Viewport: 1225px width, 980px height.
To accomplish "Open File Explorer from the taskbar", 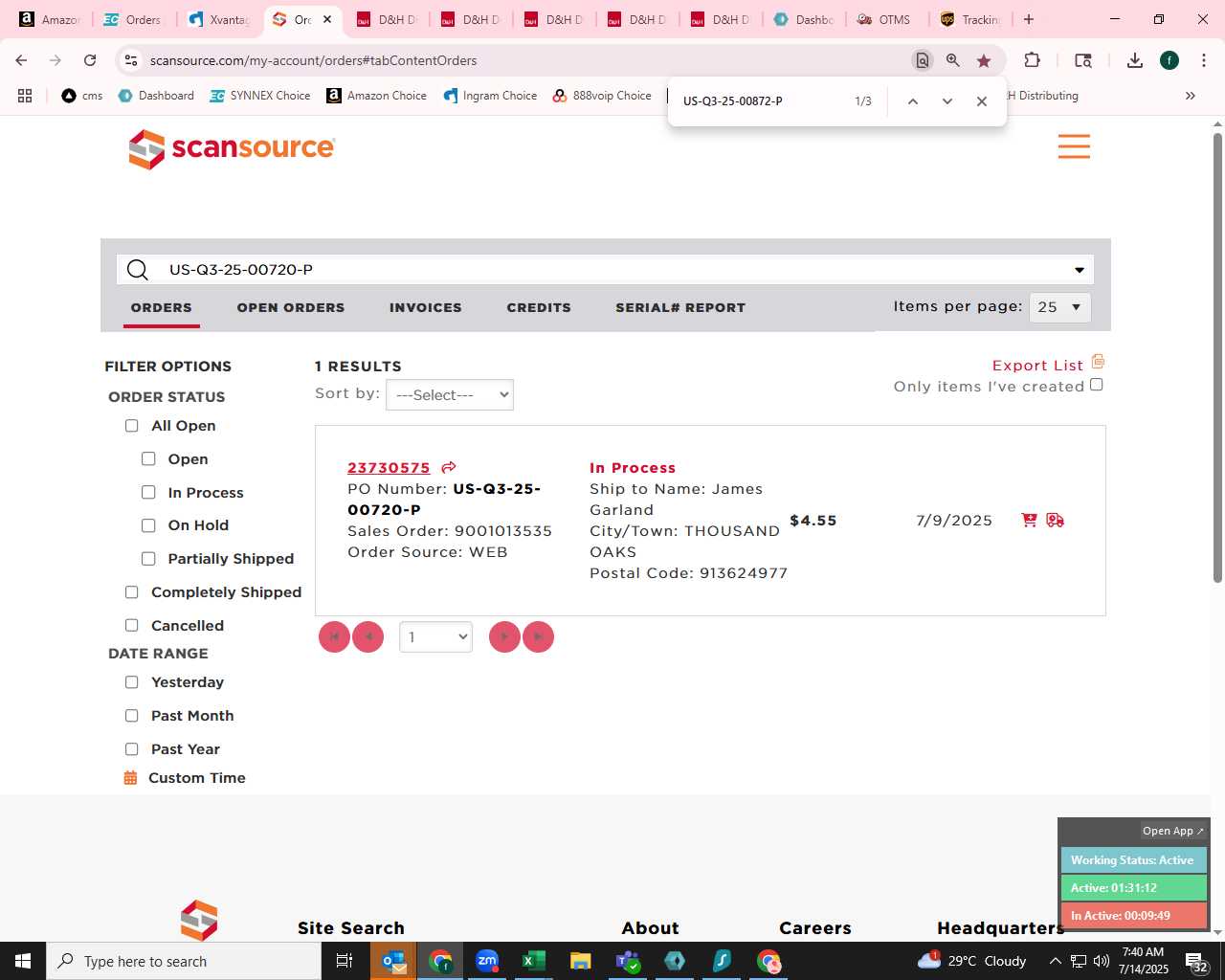I will [580, 961].
